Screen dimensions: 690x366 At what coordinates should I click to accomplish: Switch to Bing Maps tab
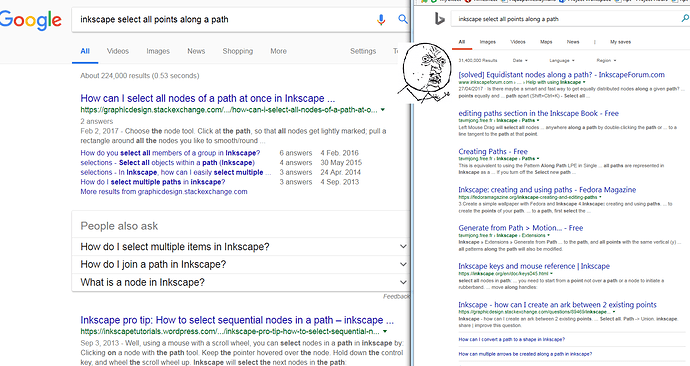546,42
